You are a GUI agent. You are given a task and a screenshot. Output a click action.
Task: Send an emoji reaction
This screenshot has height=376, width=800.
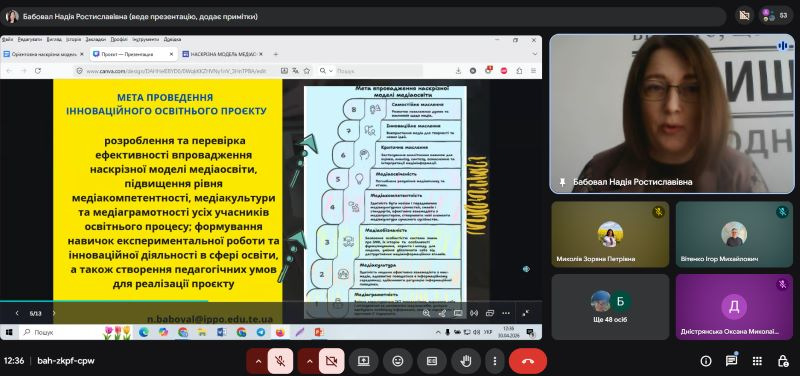(x=397, y=361)
